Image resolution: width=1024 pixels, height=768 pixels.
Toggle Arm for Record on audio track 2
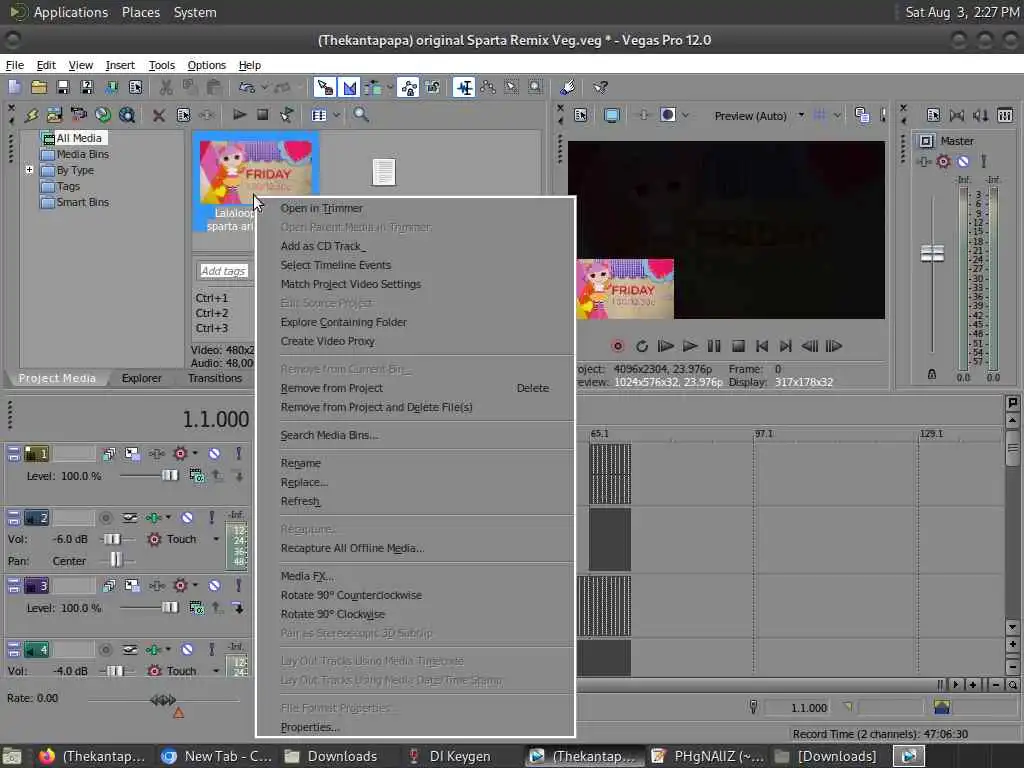tap(105, 518)
